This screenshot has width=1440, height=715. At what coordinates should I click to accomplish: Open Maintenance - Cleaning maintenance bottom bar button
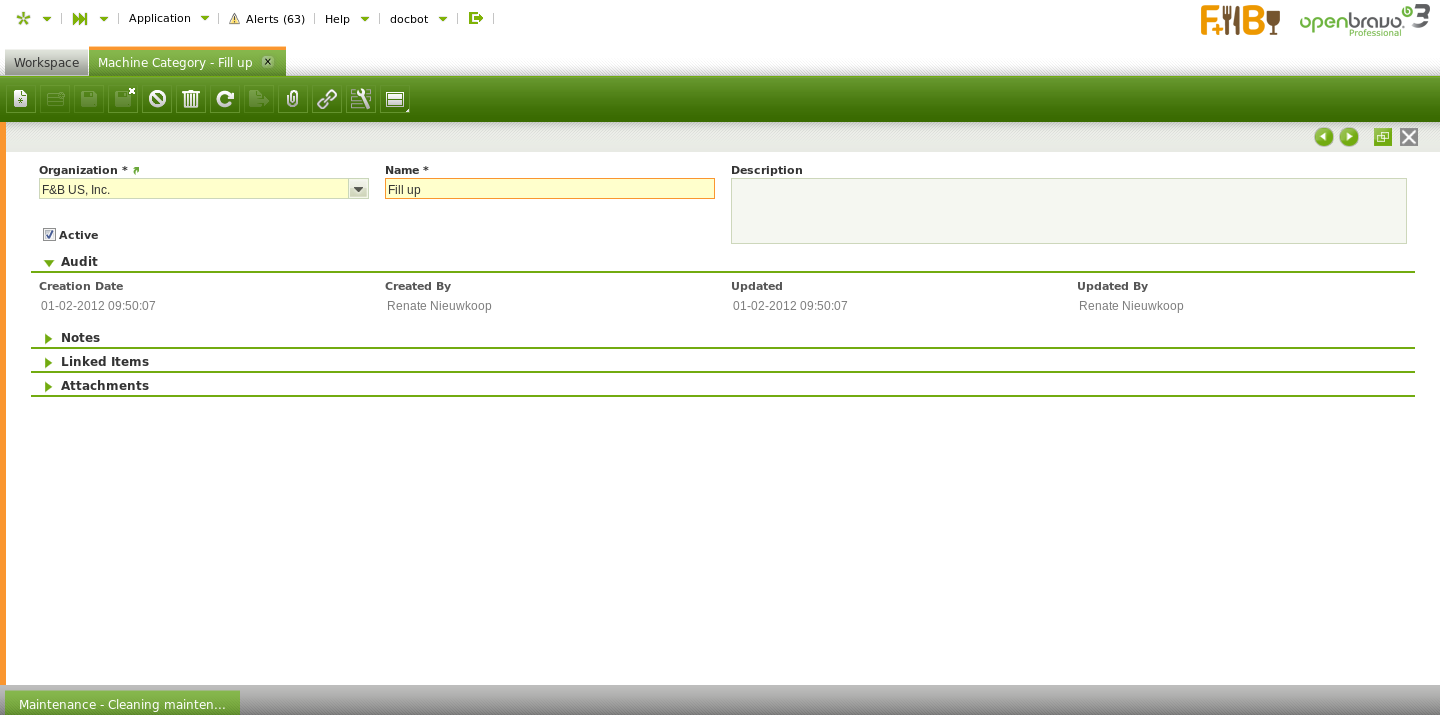coord(122,704)
